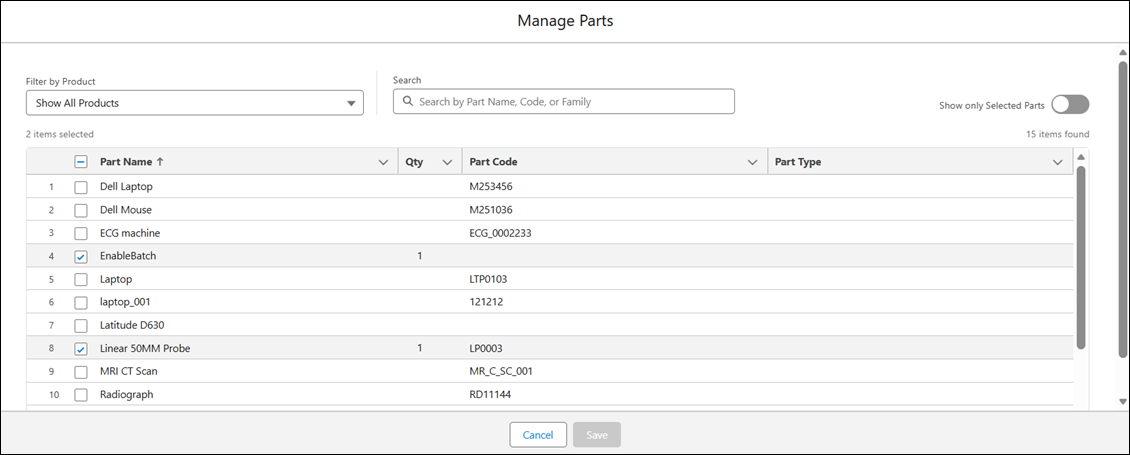Click part code LTP0103
Viewport: 1130px width, 455px height.
point(489,279)
